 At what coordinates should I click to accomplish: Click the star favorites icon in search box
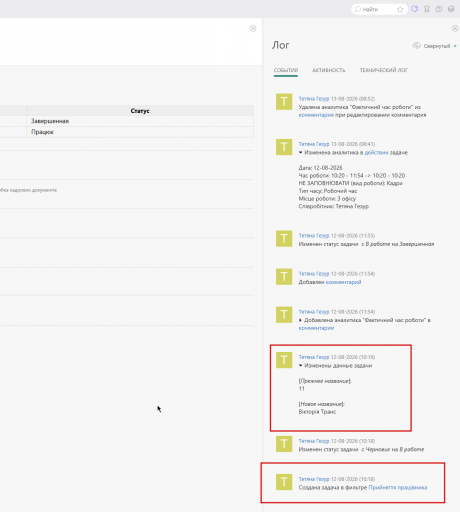point(400,9)
